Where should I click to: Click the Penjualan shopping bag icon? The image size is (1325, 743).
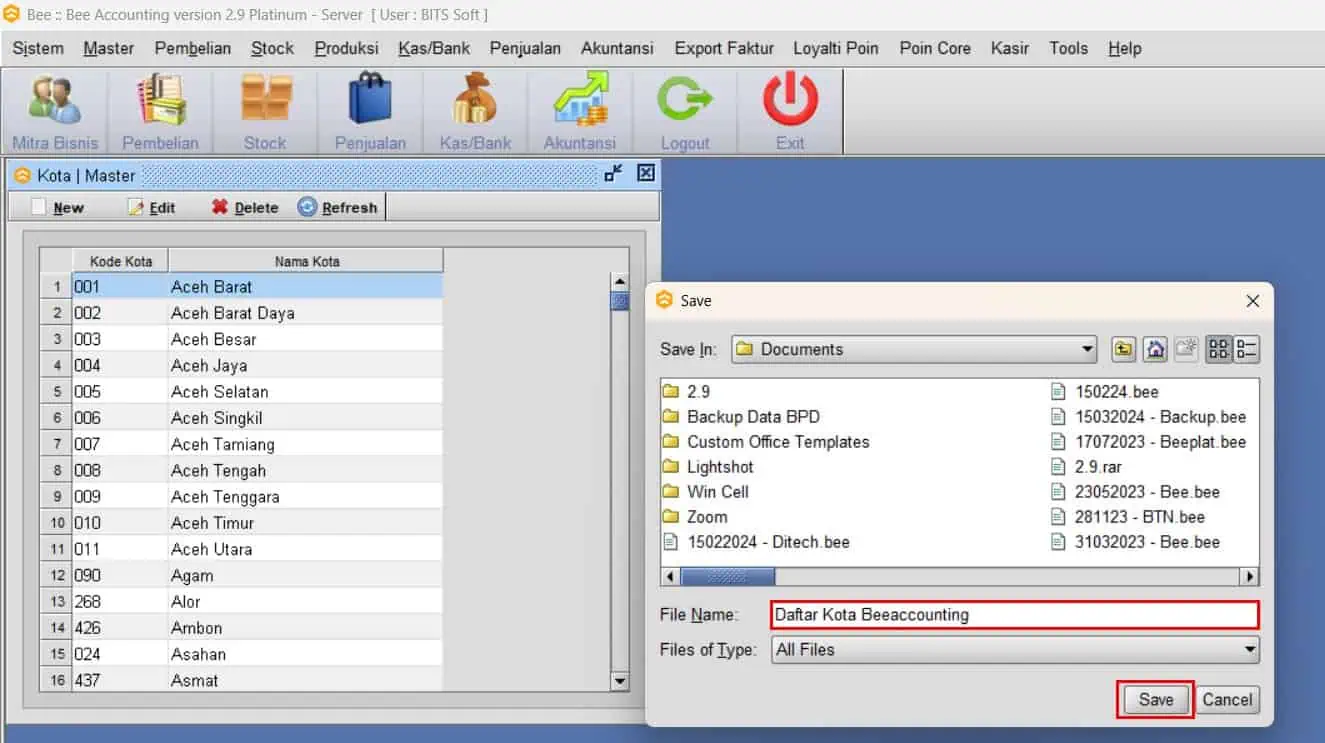point(370,111)
